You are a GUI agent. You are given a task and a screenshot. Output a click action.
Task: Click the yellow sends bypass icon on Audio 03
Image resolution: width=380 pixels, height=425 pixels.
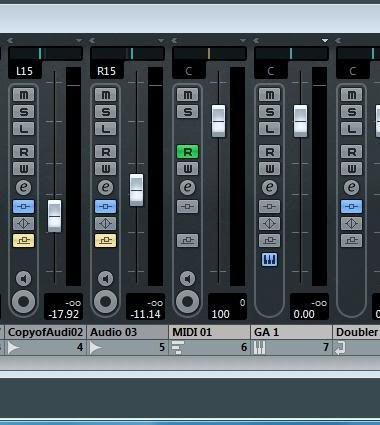coord(106,240)
